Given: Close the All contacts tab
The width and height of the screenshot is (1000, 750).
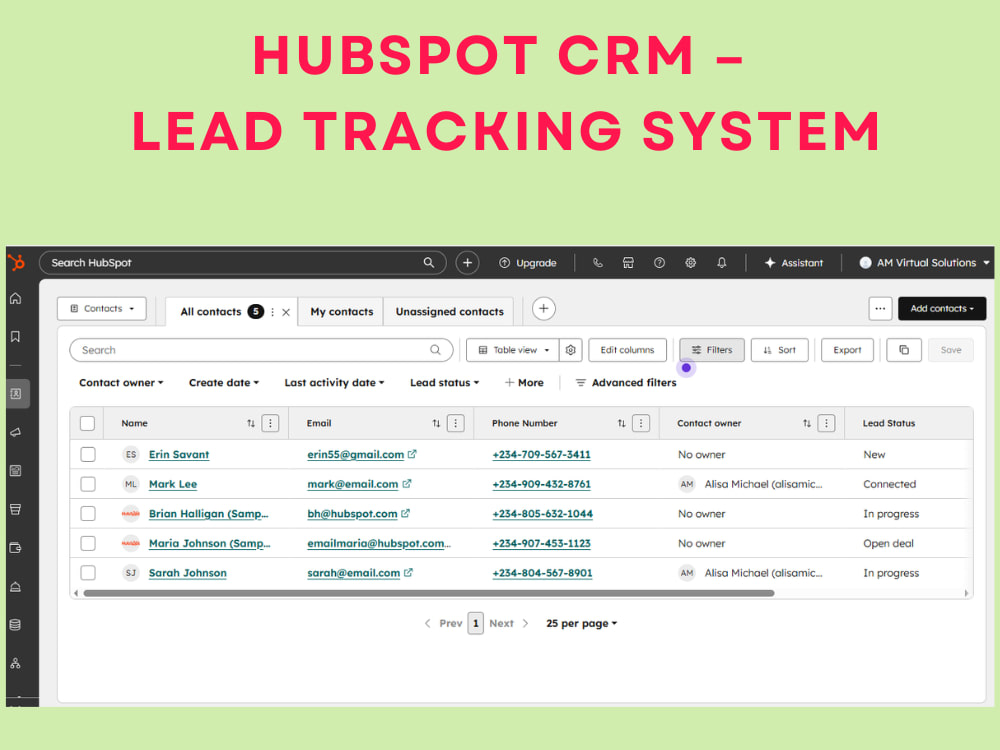Looking at the screenshot, I should pyautogui.click(x=286, y=312).
